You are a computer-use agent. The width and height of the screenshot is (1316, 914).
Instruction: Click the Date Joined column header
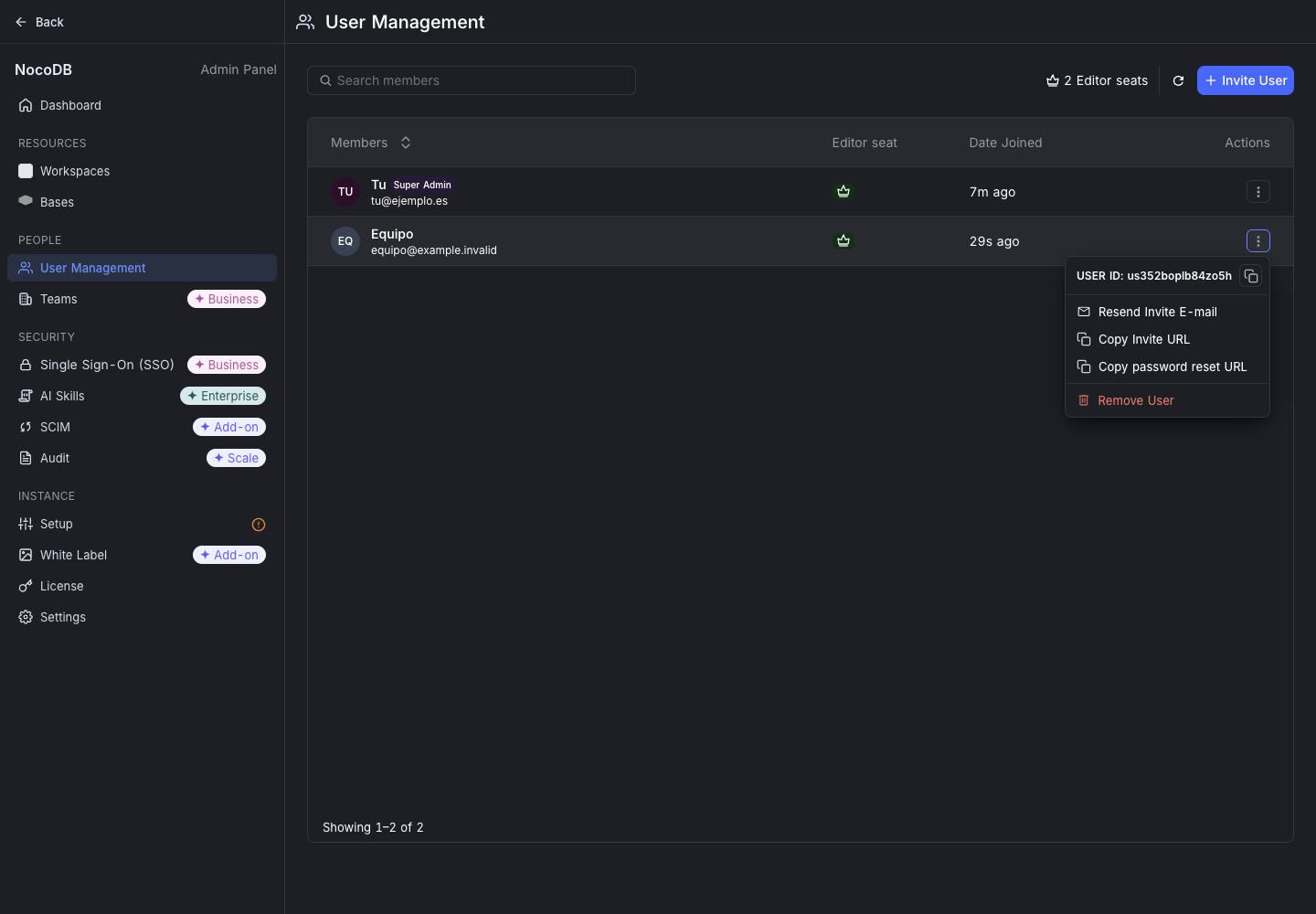click(x=1005, y=143)
